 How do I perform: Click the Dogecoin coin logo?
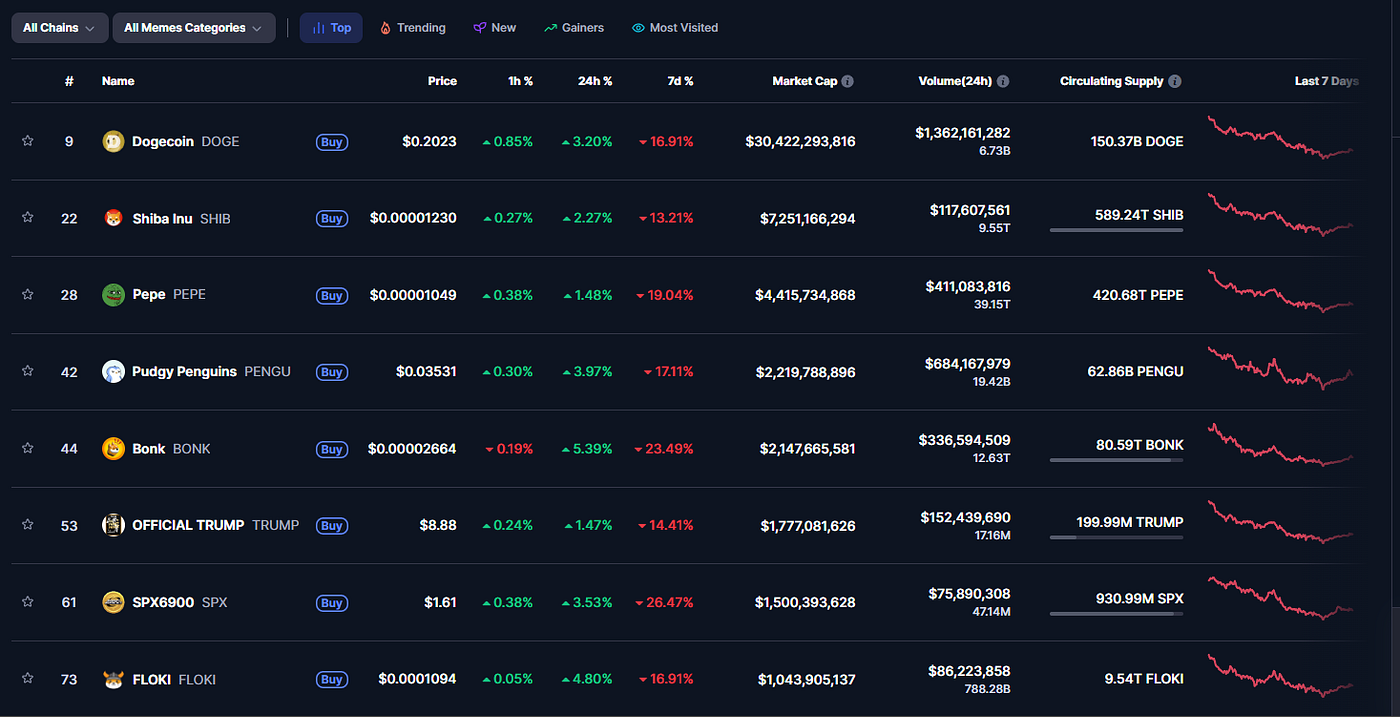click(x=113, y=142)
